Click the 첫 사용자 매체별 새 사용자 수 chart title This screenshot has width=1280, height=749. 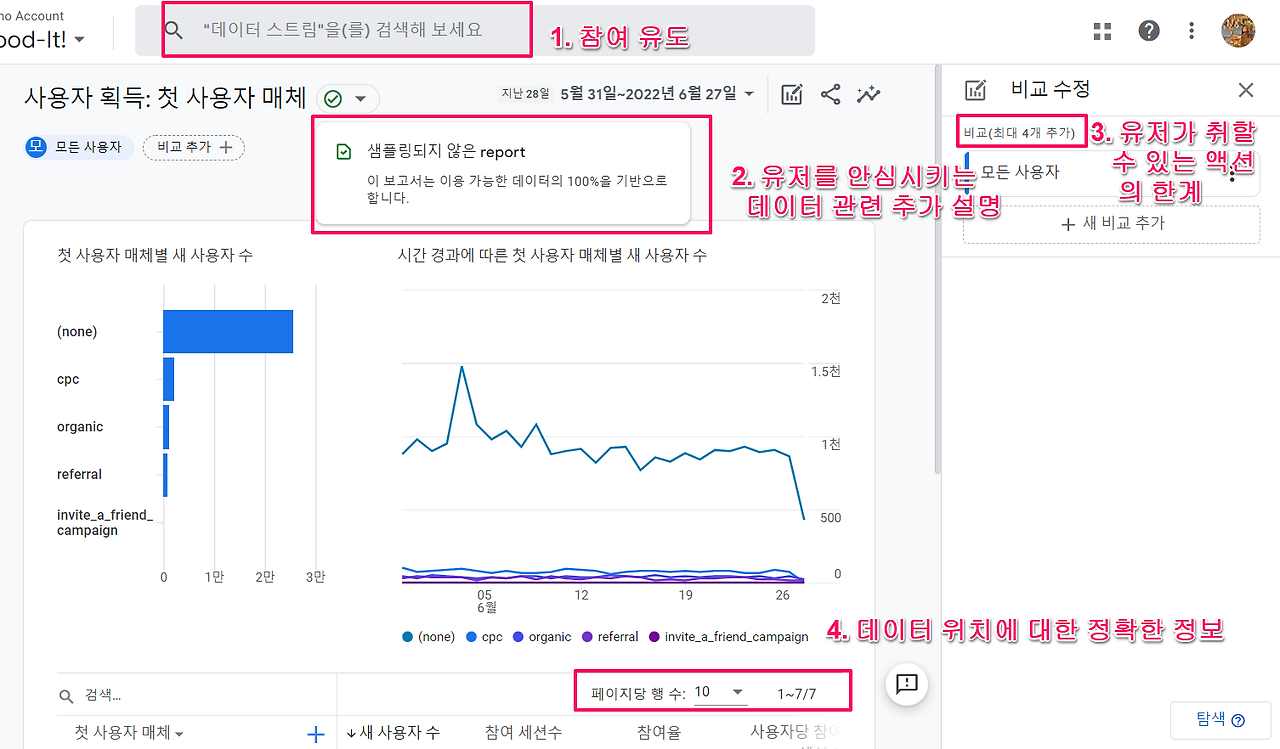[x=155, y=255]
